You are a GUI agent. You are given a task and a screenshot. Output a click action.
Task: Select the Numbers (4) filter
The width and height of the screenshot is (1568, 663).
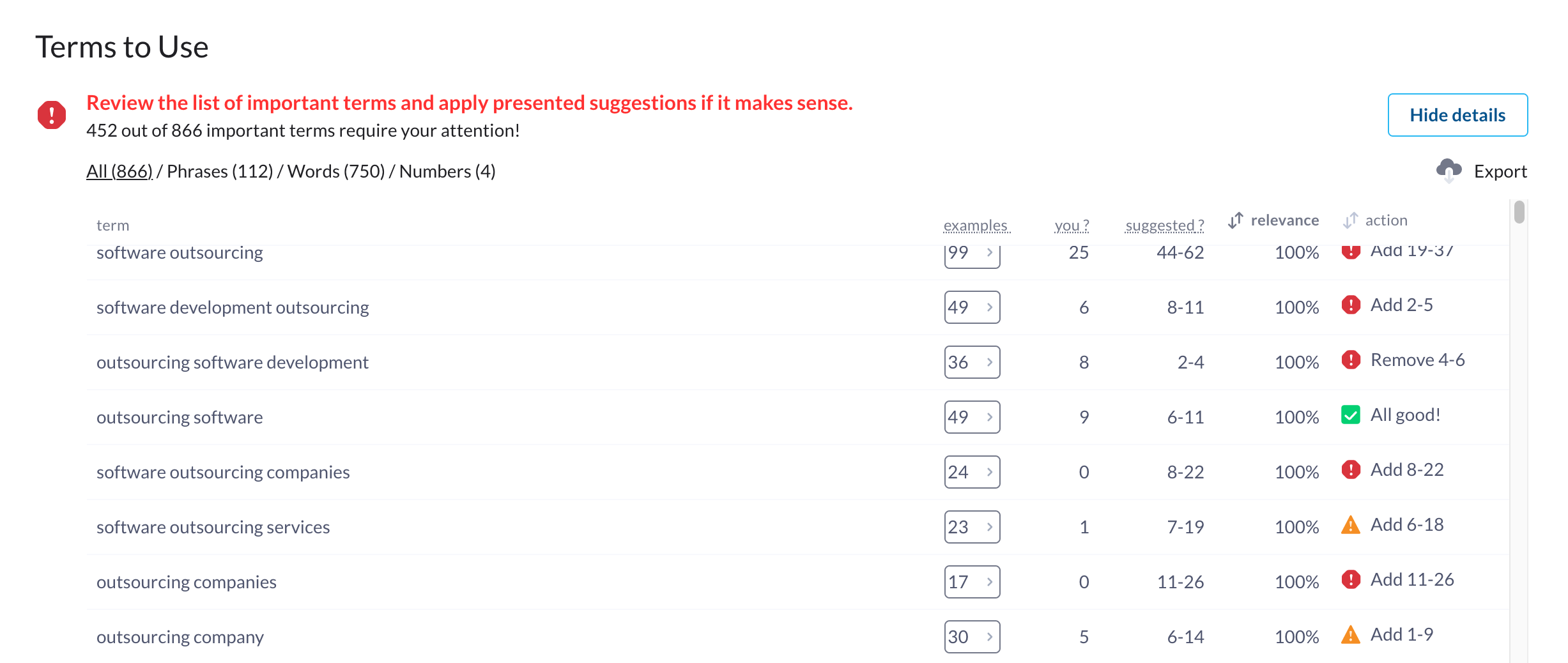447,171
